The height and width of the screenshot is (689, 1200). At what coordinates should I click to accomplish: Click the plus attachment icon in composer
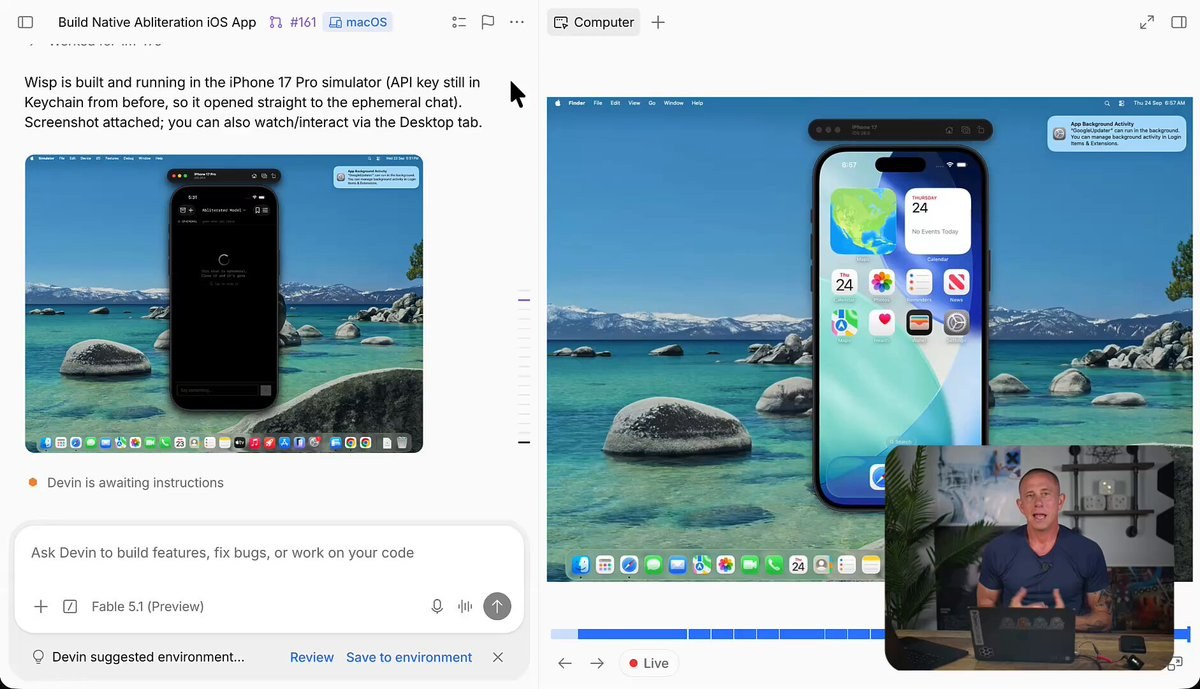click(x=41, y=606)
